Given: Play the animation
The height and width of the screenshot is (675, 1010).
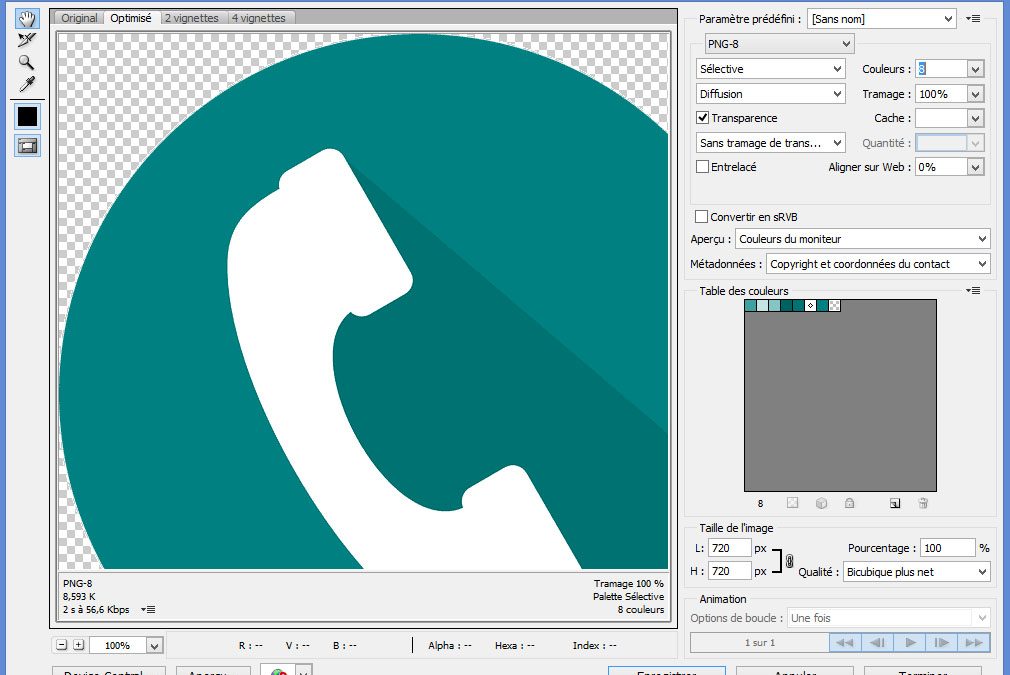Looking at the screenshot, I should (910, 642).
